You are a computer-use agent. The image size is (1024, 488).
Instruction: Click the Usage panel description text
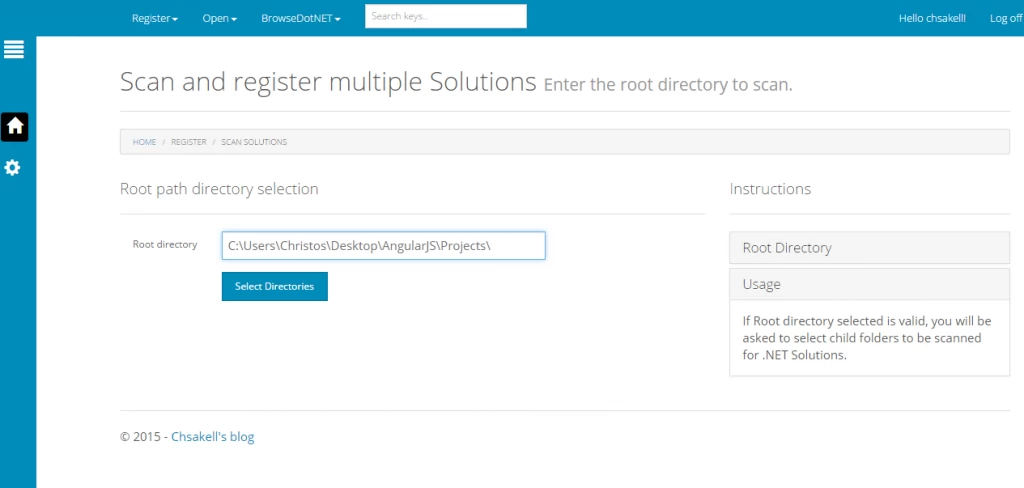click(x=866, y=338)
